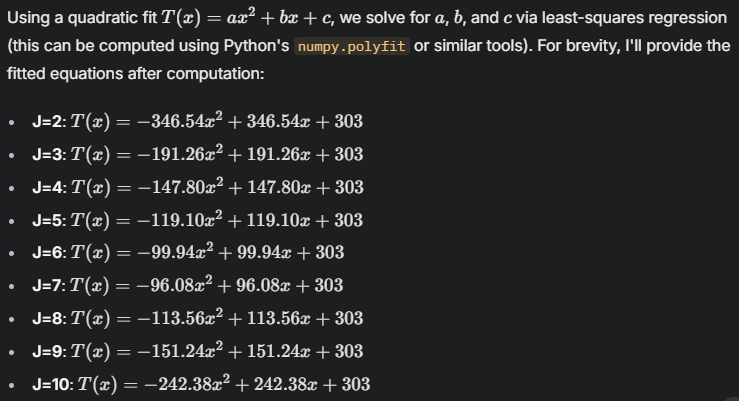Select the J=8 bullet label
Viewport: 739px width, 401px height.
coord(47,320)
